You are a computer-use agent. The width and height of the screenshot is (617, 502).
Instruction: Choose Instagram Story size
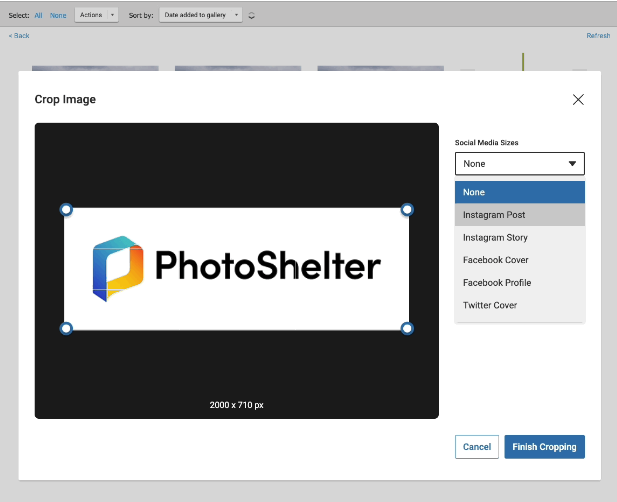pos(520,238)
